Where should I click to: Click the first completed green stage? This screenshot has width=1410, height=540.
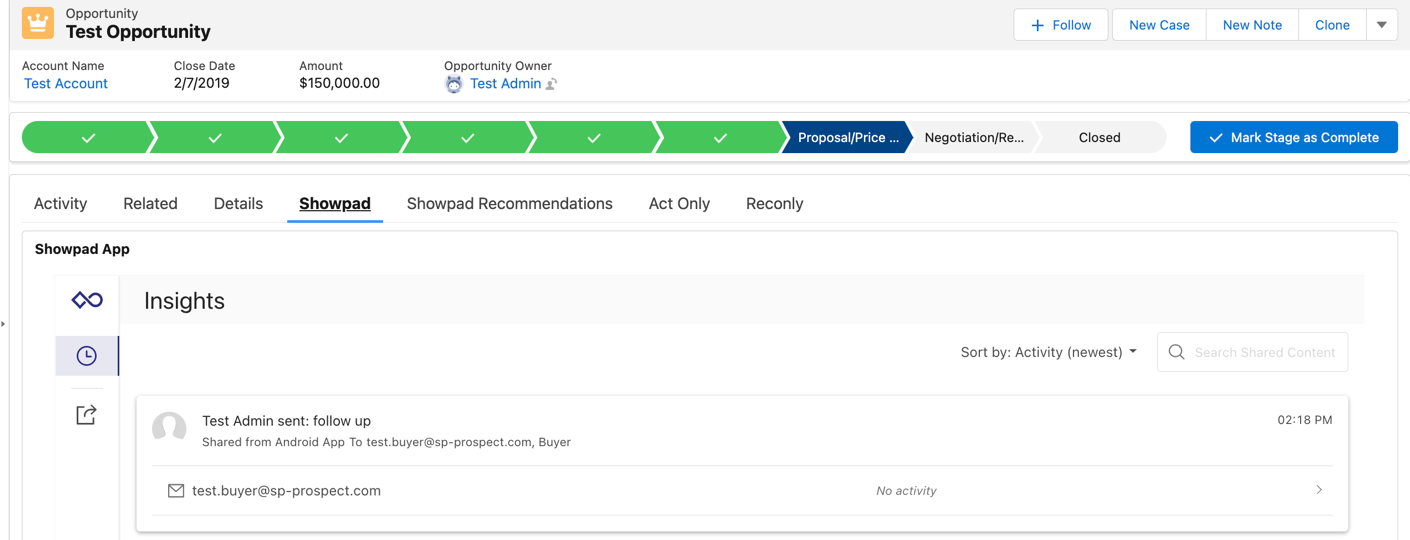point(88,138)
